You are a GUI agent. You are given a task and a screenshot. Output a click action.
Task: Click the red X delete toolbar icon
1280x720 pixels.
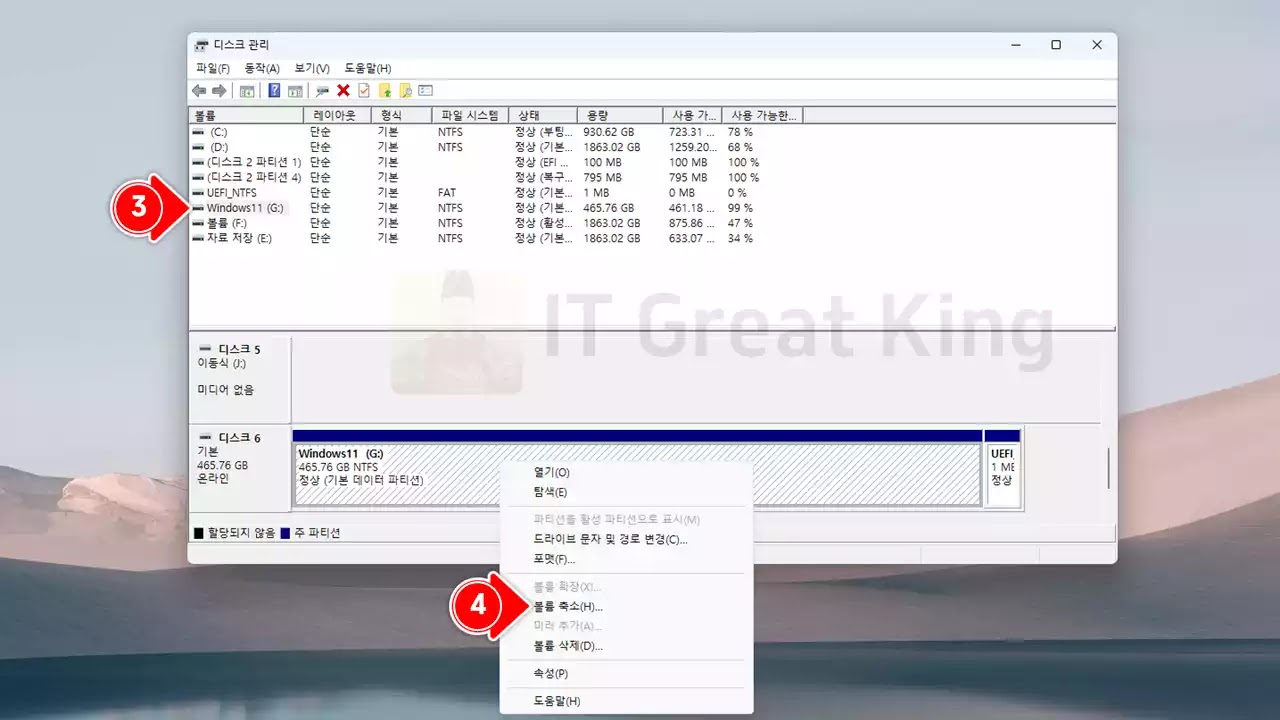[x=343, y=90]
